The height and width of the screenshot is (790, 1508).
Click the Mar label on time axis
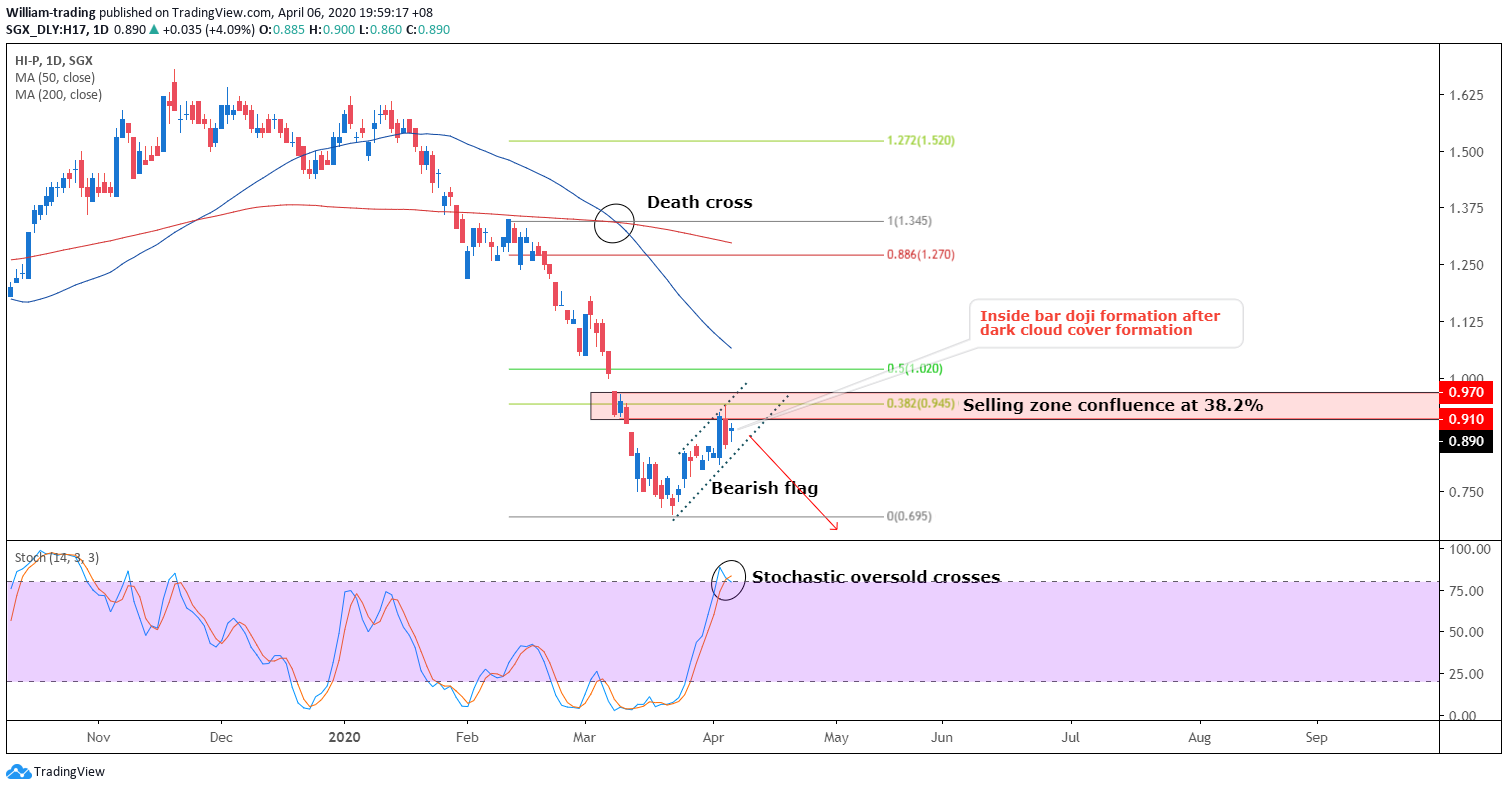click(x=586, y=738)
